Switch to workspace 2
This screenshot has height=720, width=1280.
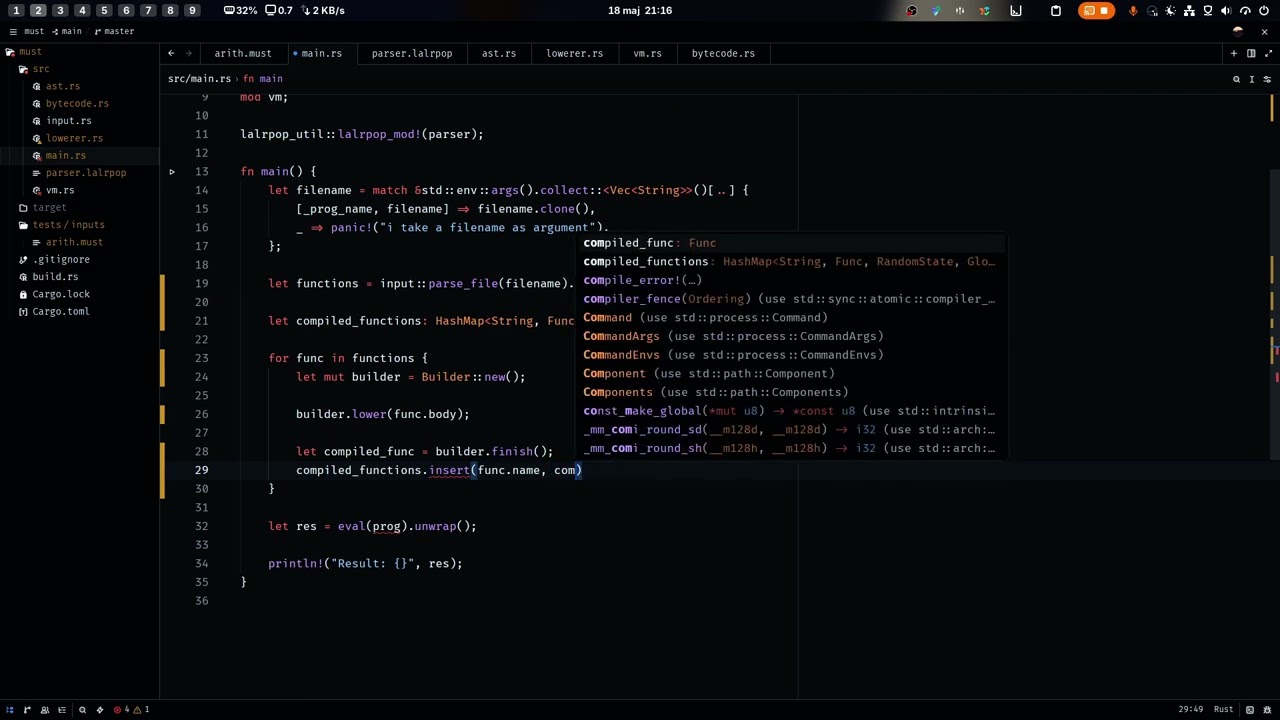38,11
